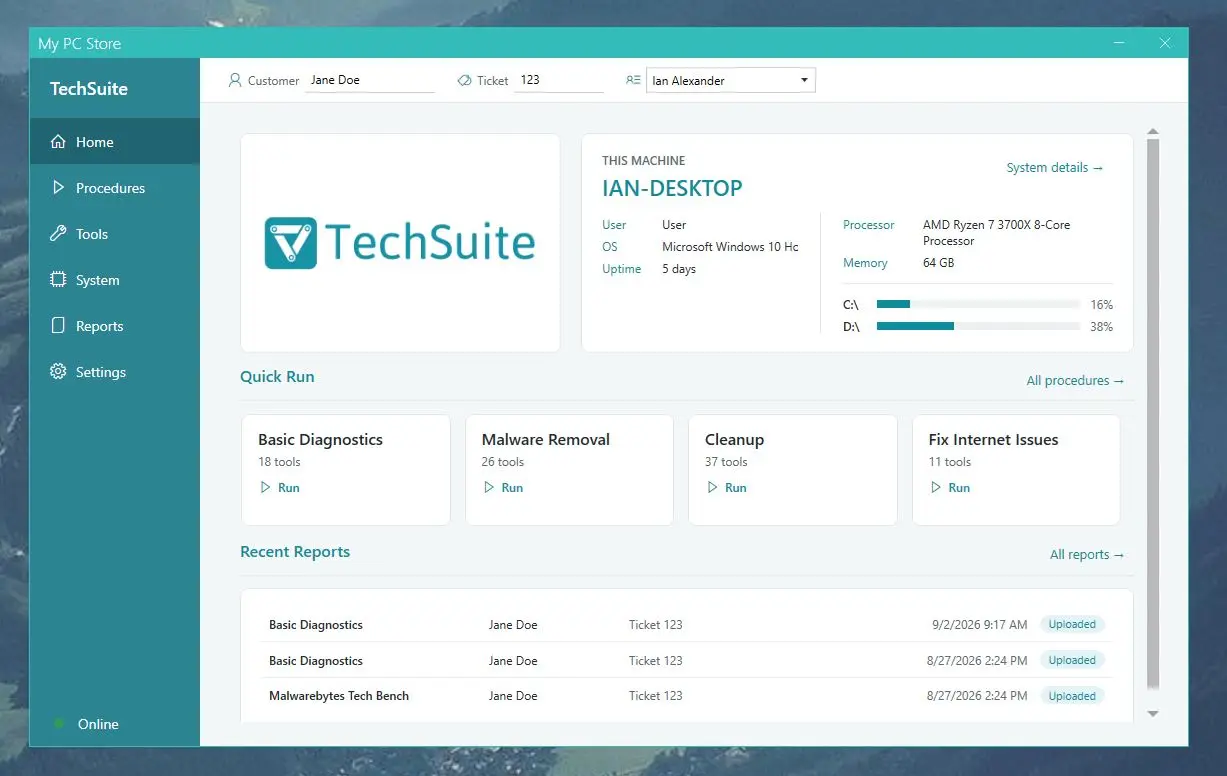Click the Online status label
The height and width of the screenshot is (776, 1227).
(98, 724)
